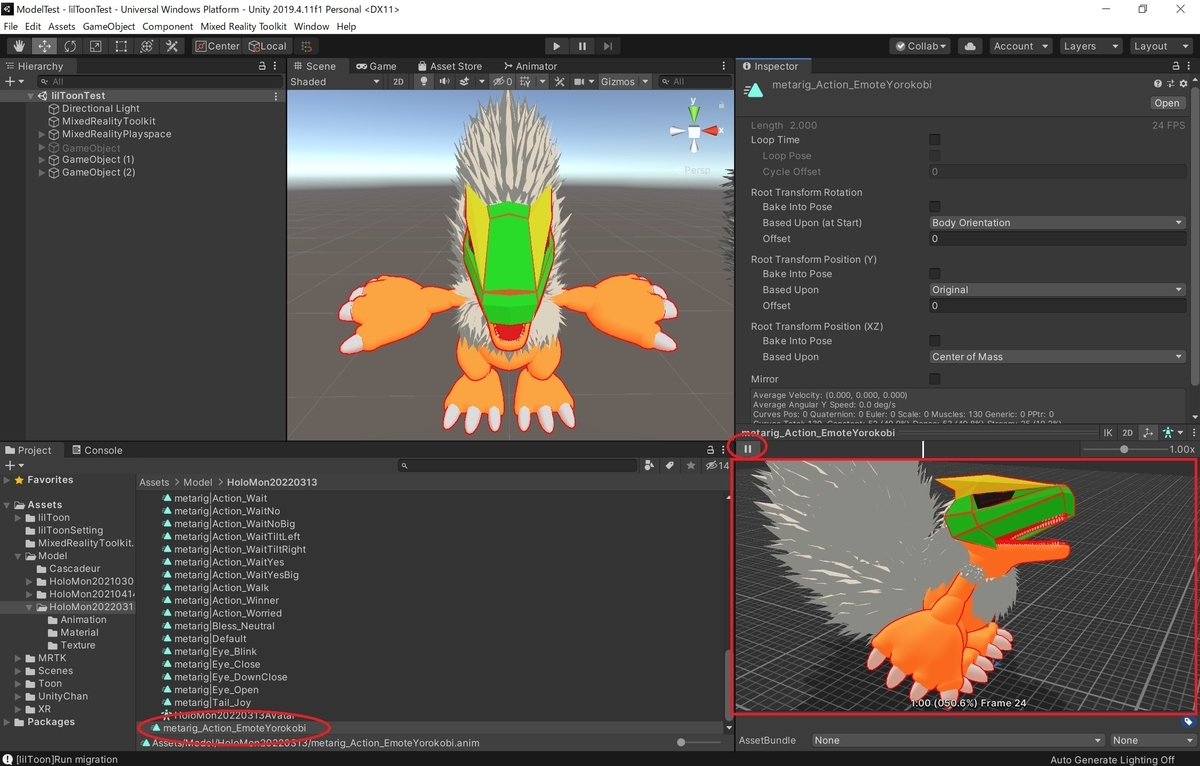Viewport: 1200px width, 766px height.
Task: Adjust the preview speed slider
Action: [1124, 449]
